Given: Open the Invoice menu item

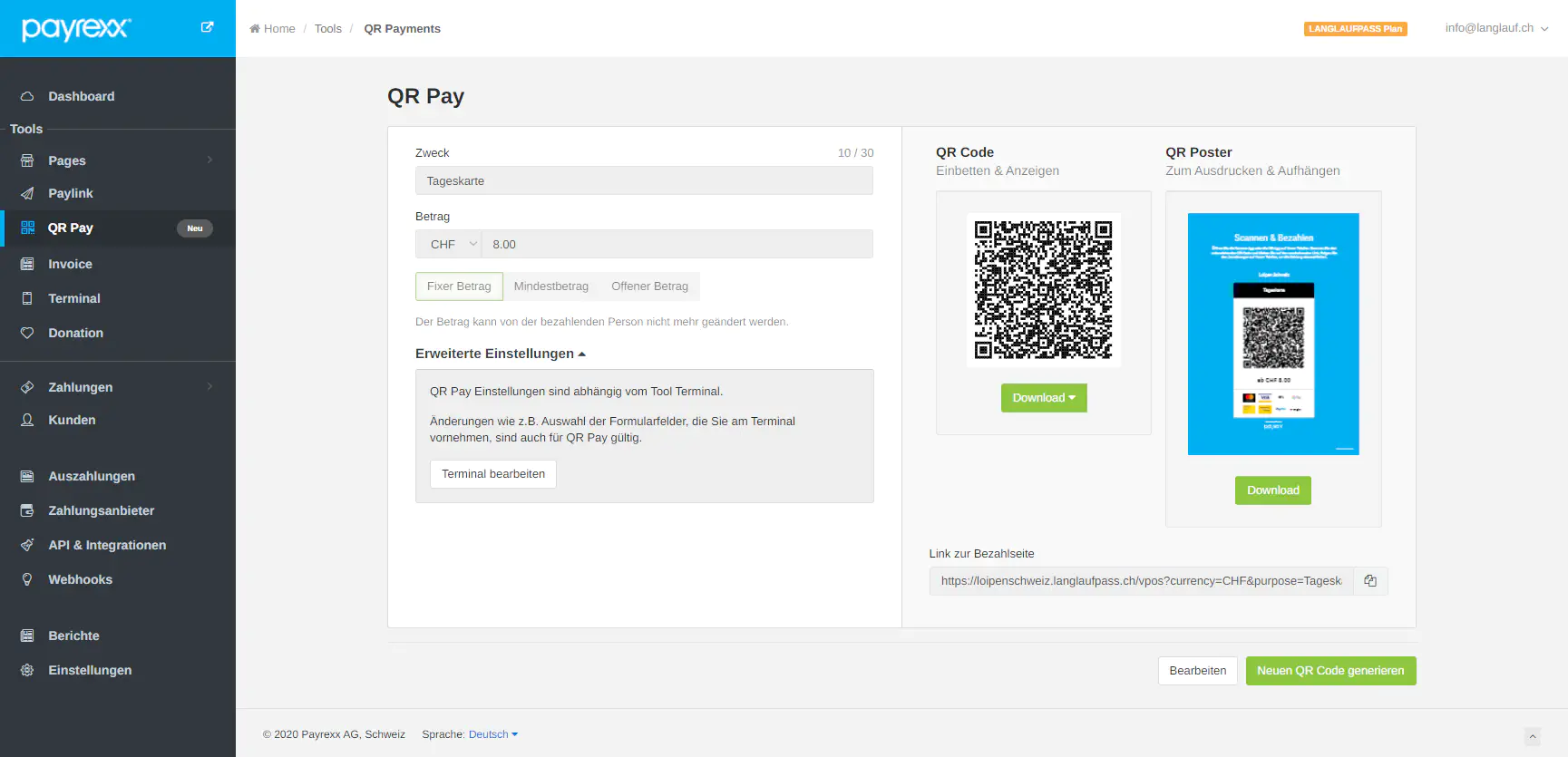Looking at the screenshot, I should 70,264.
